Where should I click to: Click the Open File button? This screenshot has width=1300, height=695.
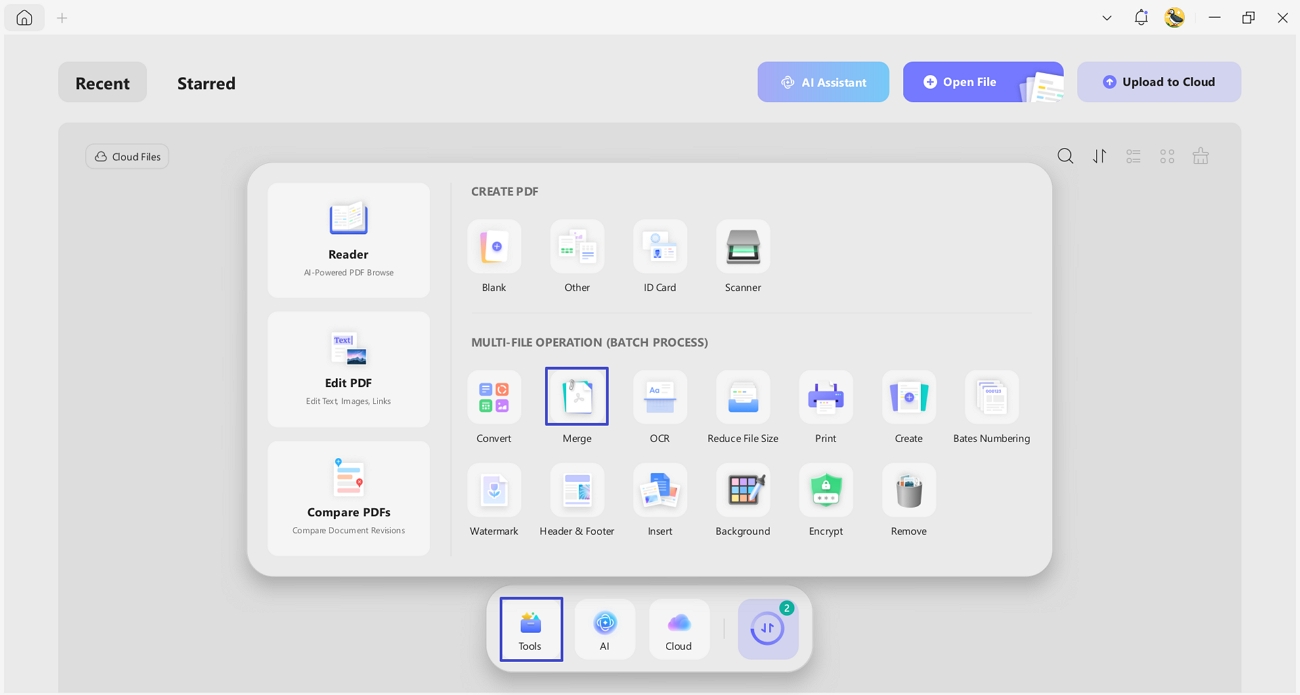[983, 82]
